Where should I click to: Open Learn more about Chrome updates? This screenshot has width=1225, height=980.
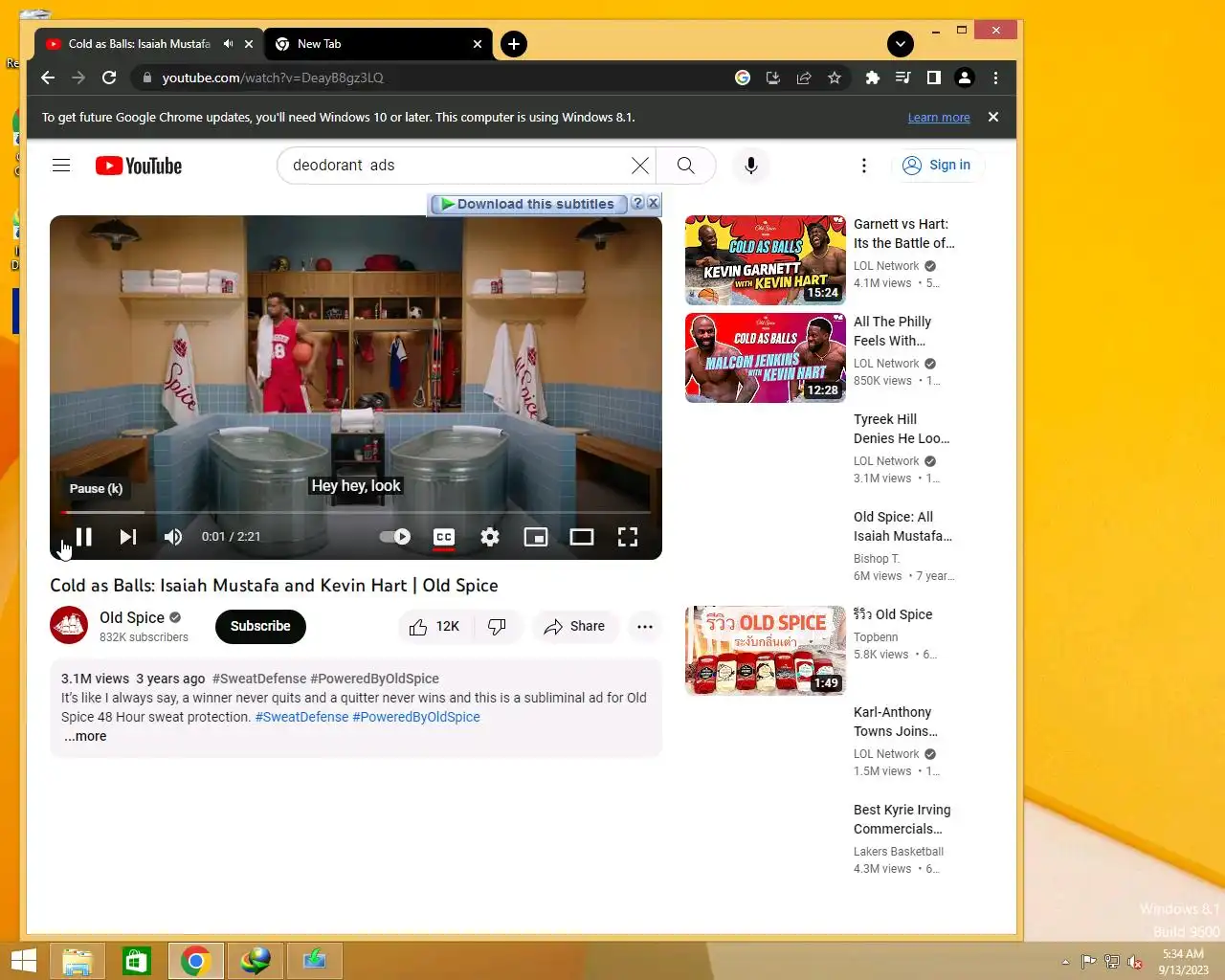(939, 118)
